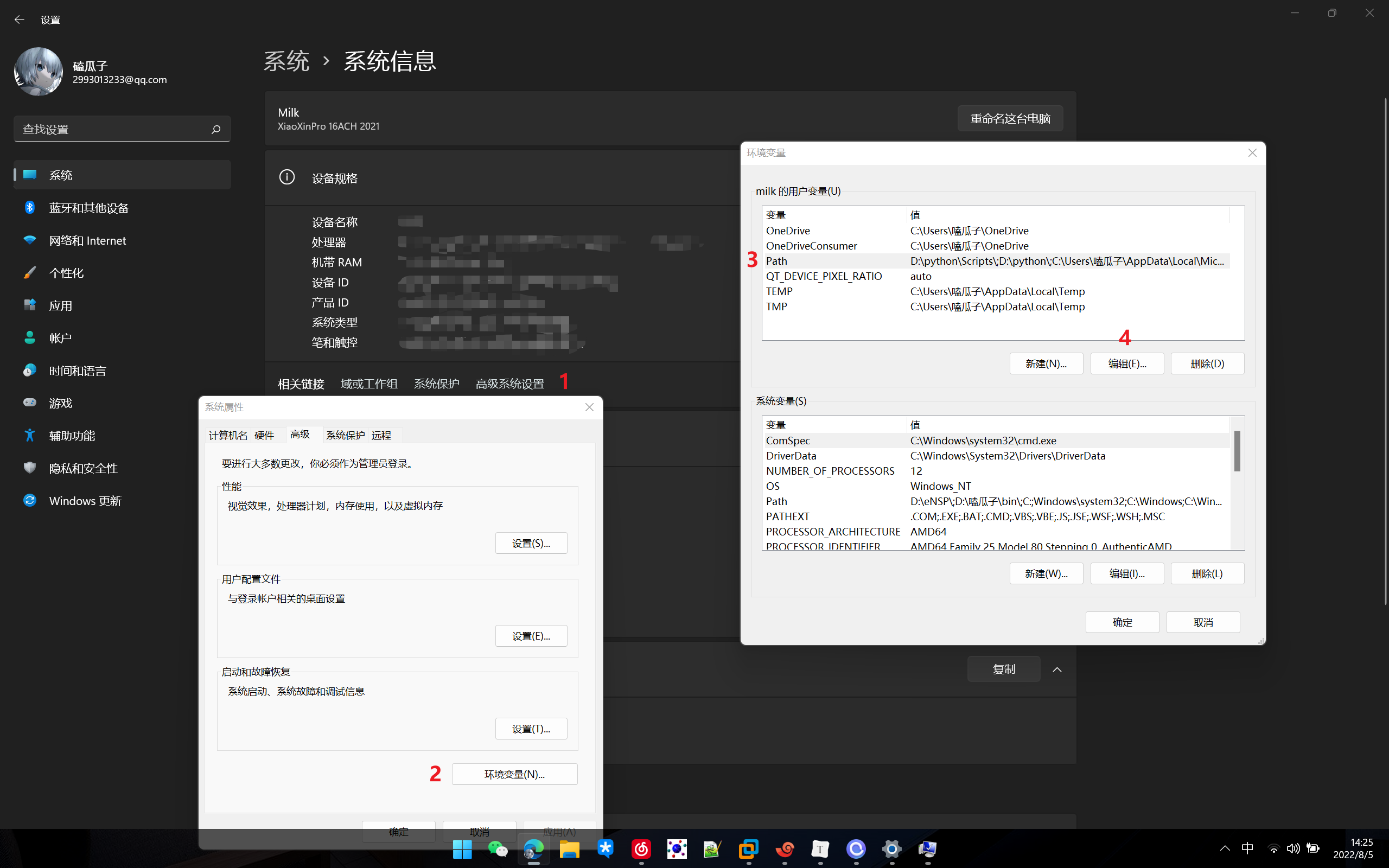
Task: Open Bluetooth and other devices settings
Action: pos(89,208)
